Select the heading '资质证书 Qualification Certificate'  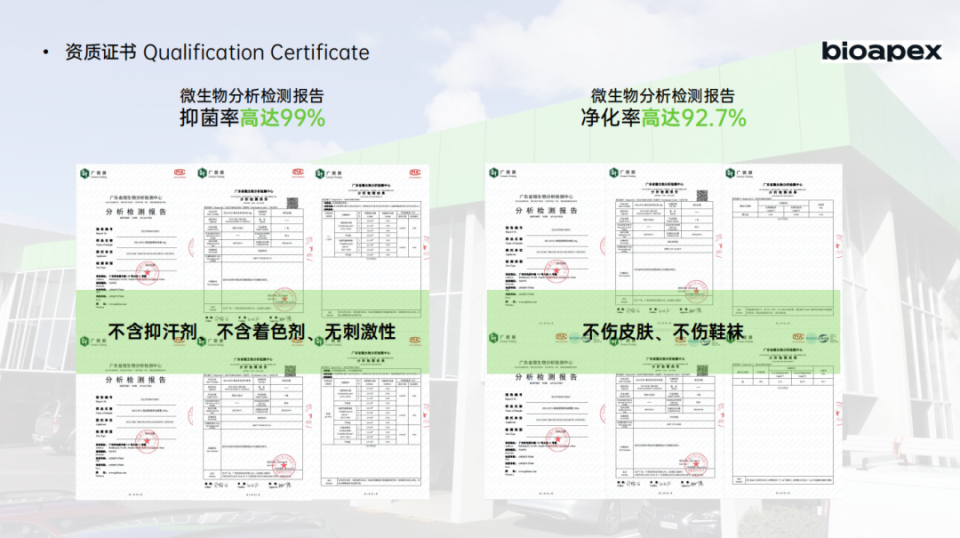coord(217,53)
